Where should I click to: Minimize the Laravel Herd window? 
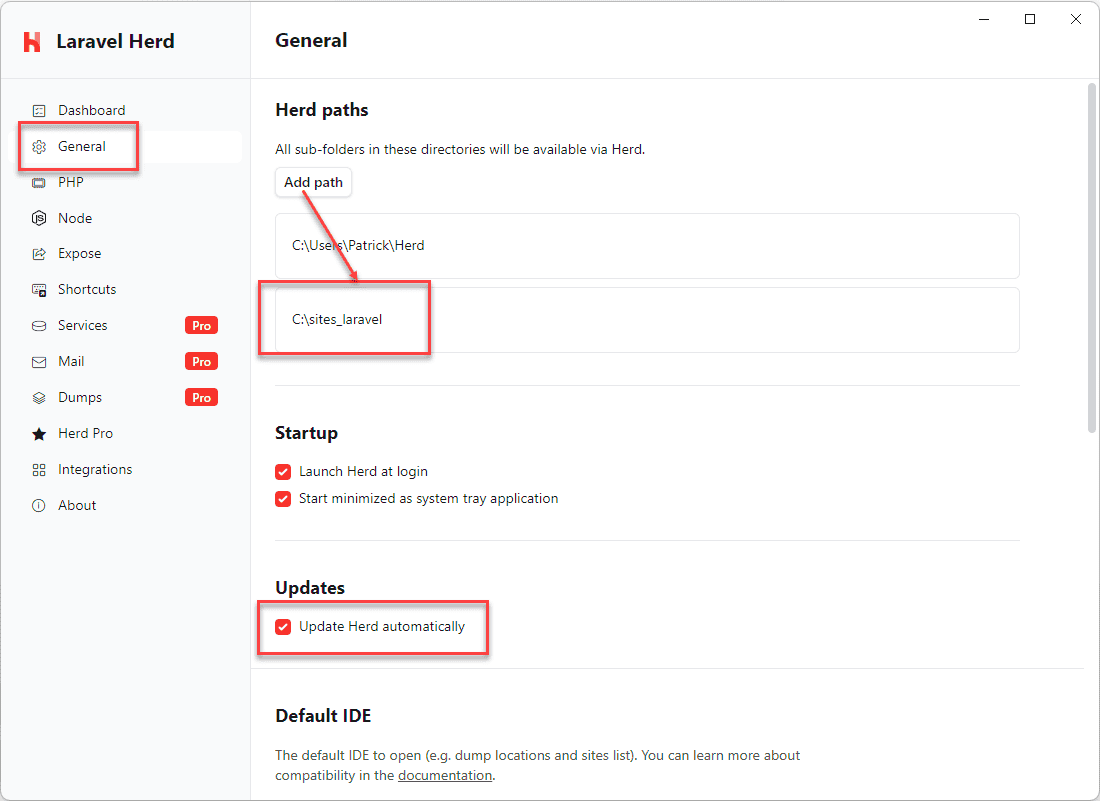coord(984,20)
